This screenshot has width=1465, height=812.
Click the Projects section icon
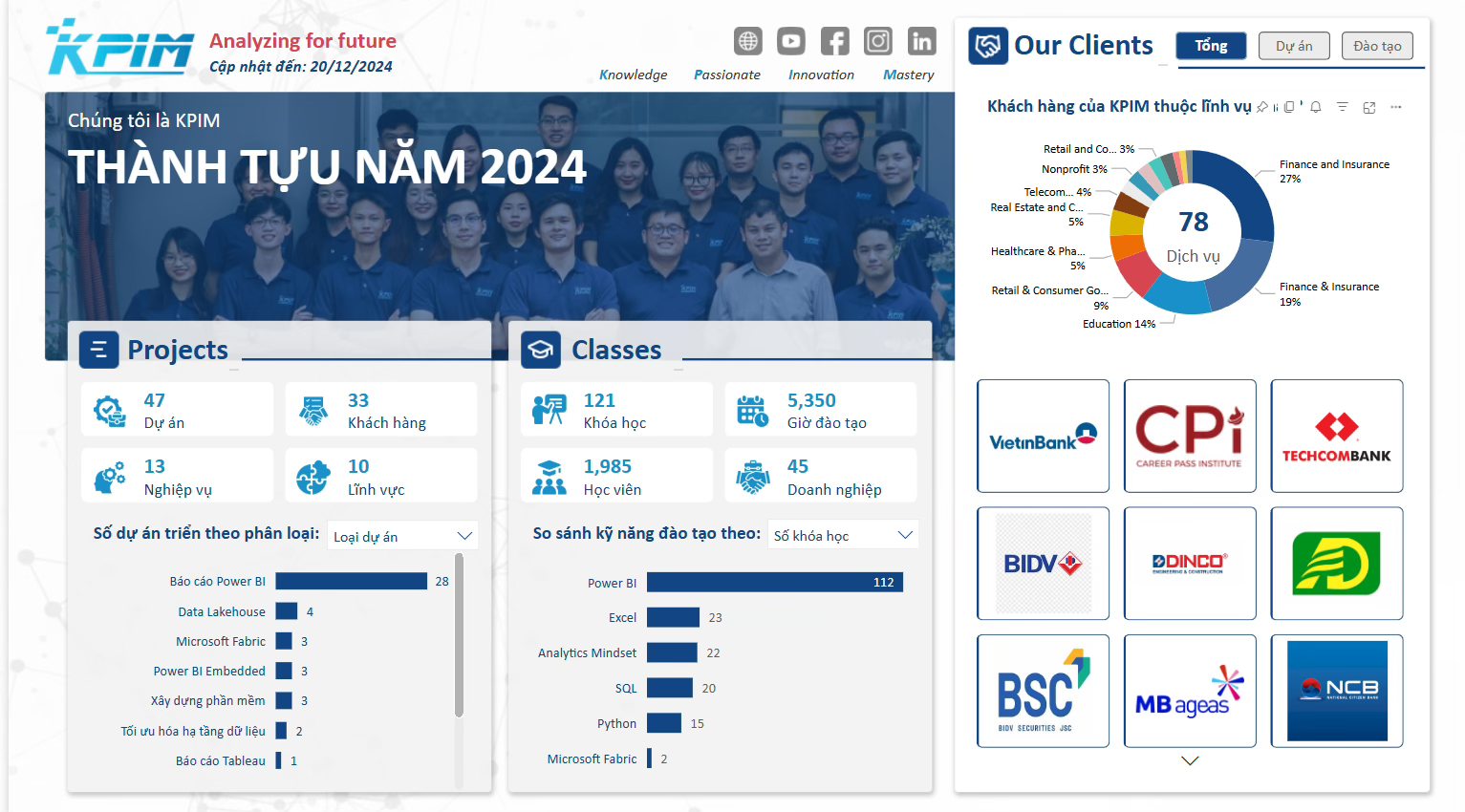99,350
